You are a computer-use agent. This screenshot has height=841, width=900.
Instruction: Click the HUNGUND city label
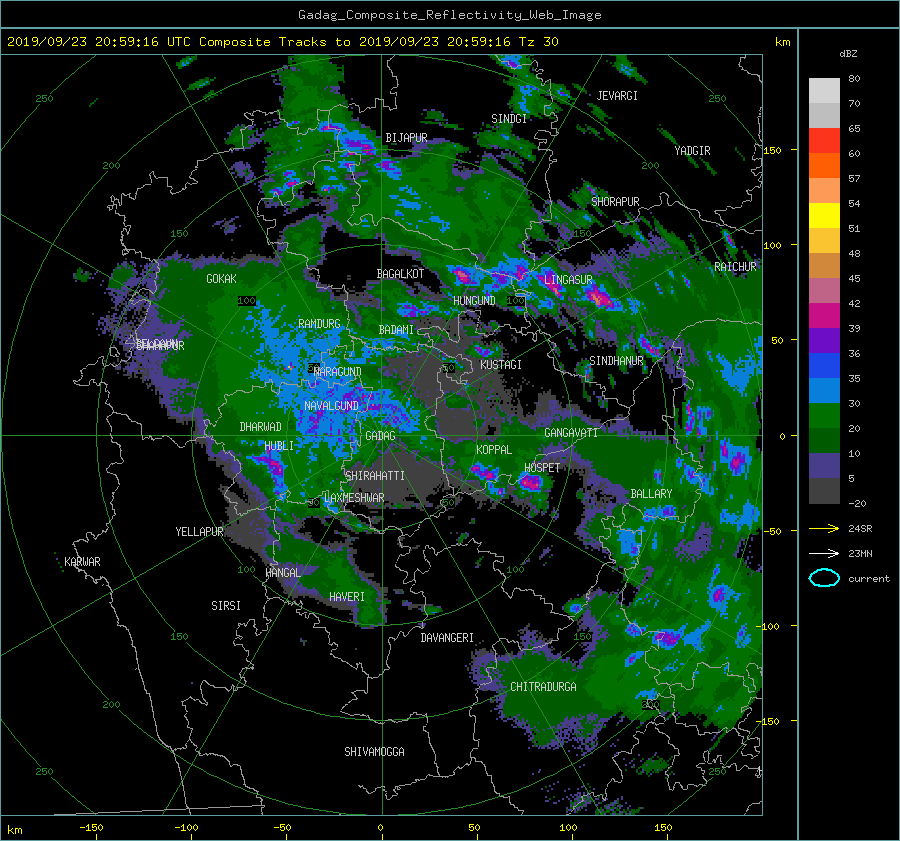(474, 300)
